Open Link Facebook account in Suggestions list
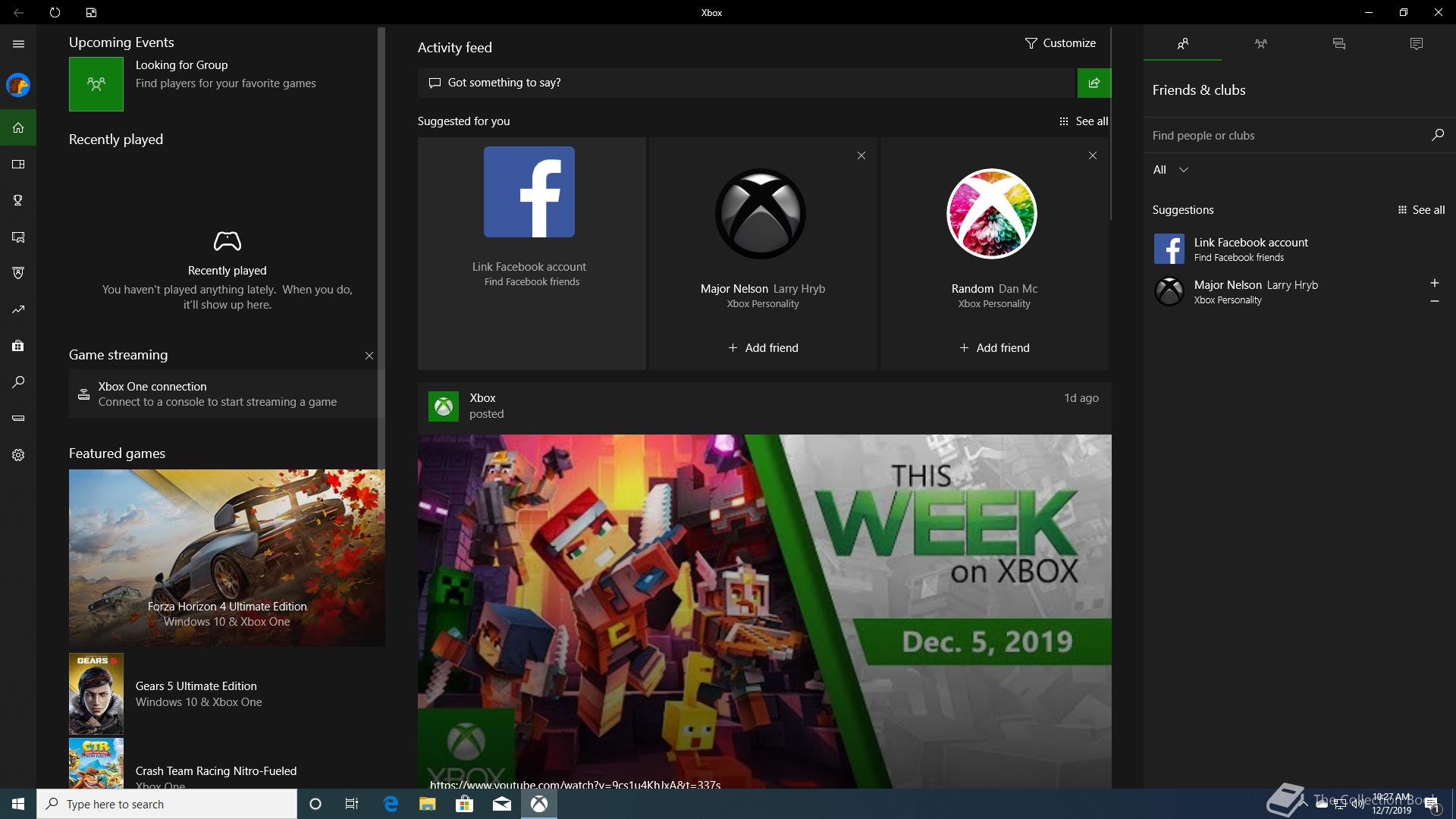 point(1299,249)
